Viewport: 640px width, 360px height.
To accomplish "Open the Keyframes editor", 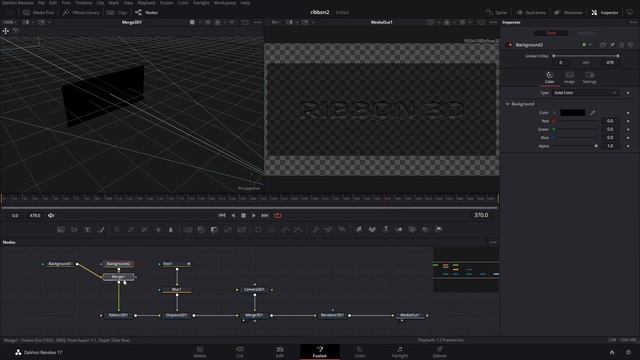I will tap(531, 13).
